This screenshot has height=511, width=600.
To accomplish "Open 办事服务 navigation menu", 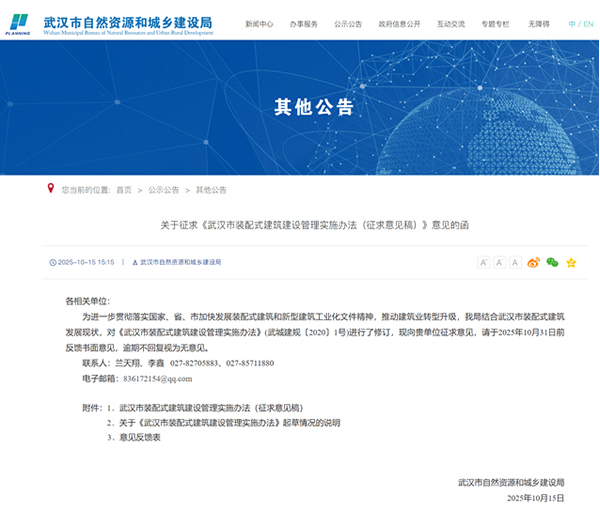I will (x=304, y=23).
